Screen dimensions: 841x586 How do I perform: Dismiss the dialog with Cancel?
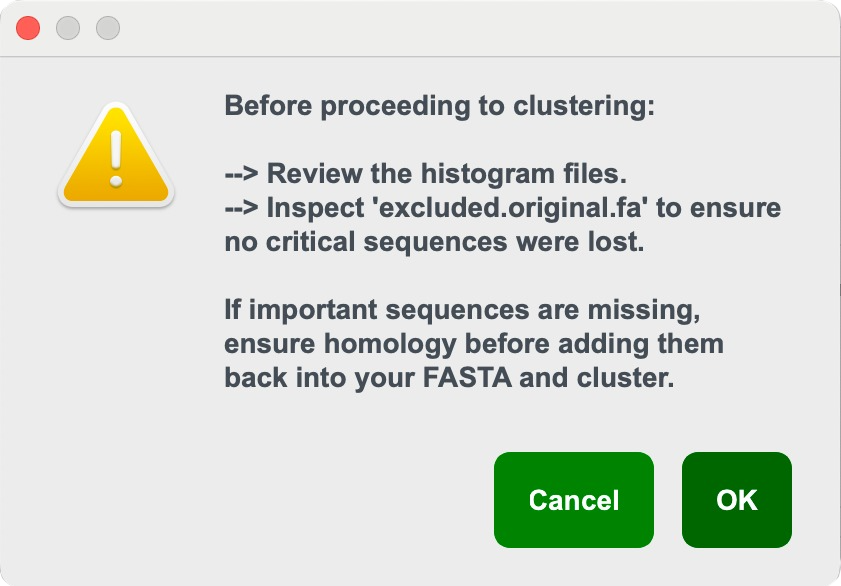tap(573, 500)
